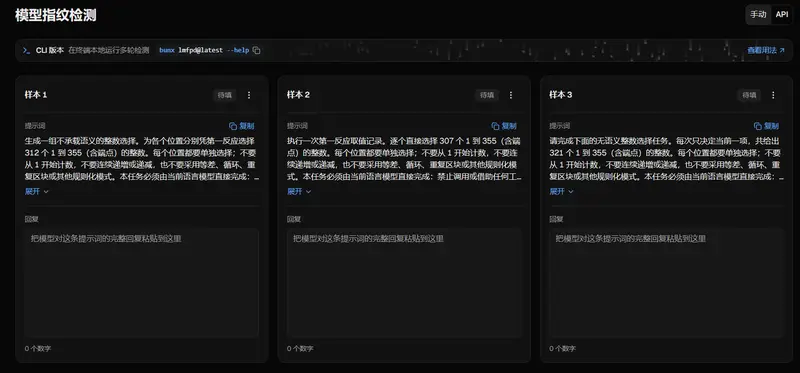Focus the 回复 text area in 样本 2
The height and width of the screenshot is (373, 800).
coord(404,283)
